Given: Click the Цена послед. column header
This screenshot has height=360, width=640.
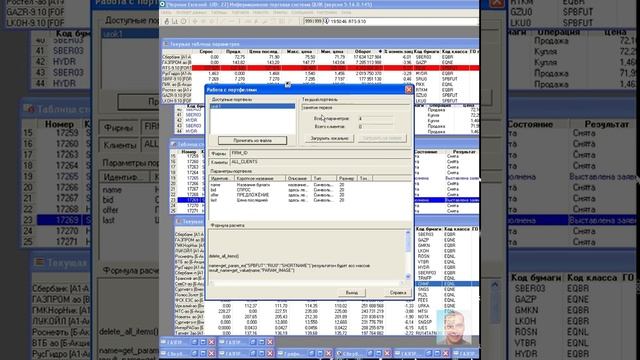Looking at the screenshot, I should 264,52.
